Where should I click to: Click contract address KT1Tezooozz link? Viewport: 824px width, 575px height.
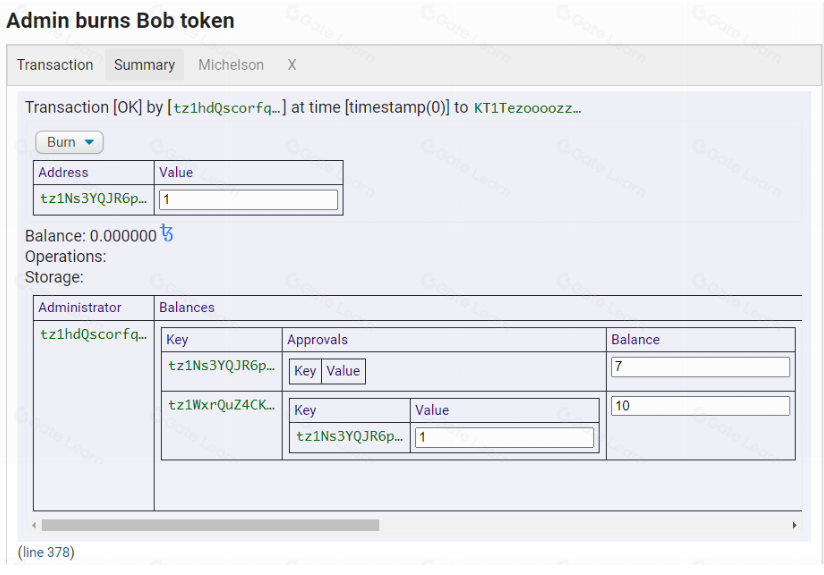pos(526,108)
